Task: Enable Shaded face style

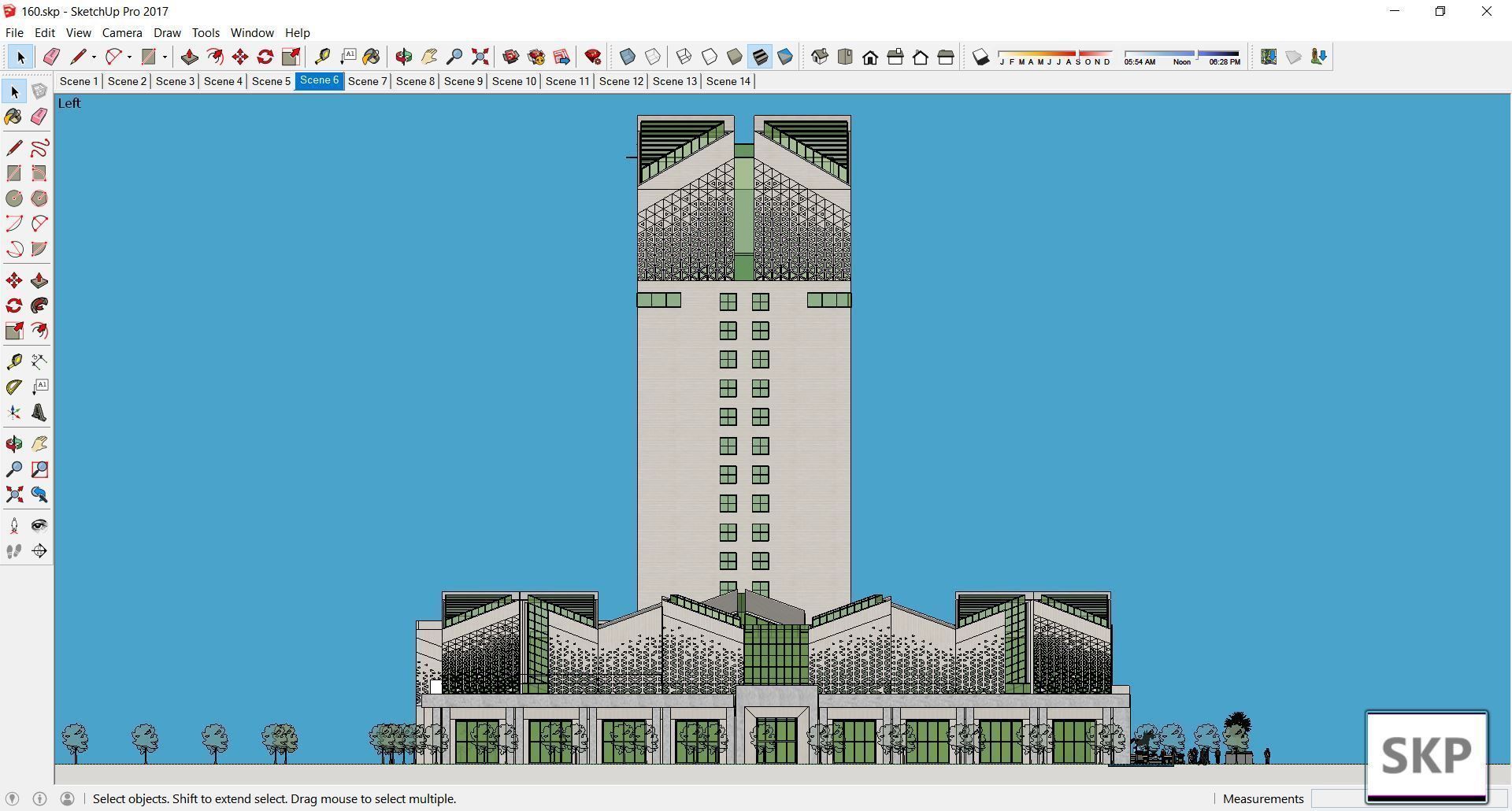Action: [735, 57]
